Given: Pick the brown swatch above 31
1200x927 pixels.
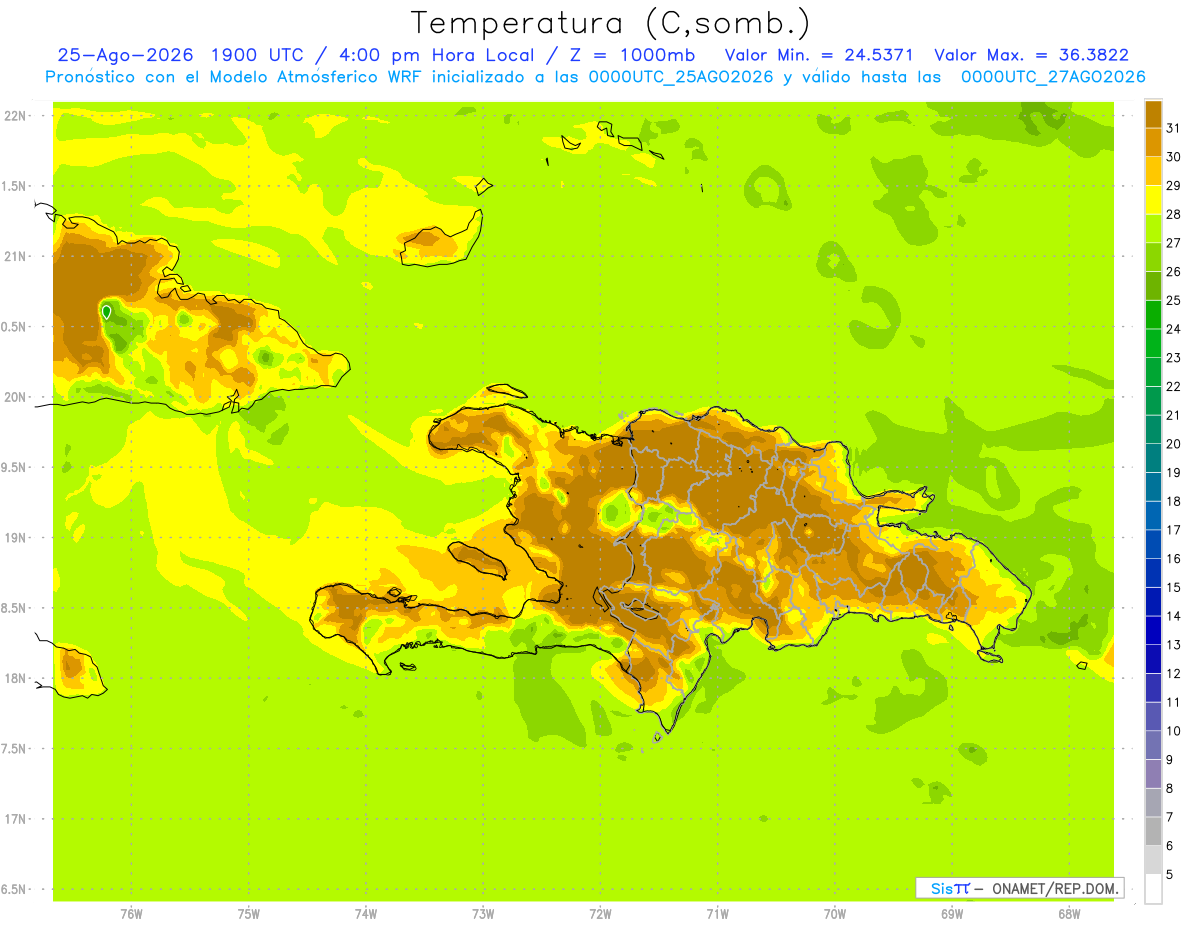Looking at the screenshot, I should pos(1153,114).
